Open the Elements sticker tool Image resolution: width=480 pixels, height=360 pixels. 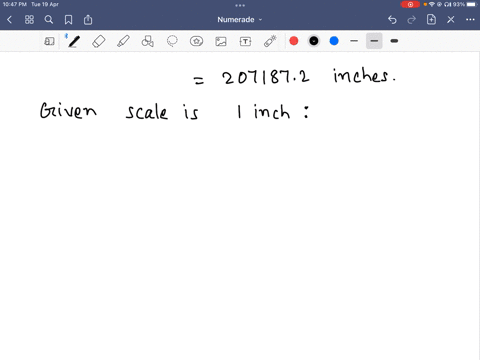coord(196,41)
